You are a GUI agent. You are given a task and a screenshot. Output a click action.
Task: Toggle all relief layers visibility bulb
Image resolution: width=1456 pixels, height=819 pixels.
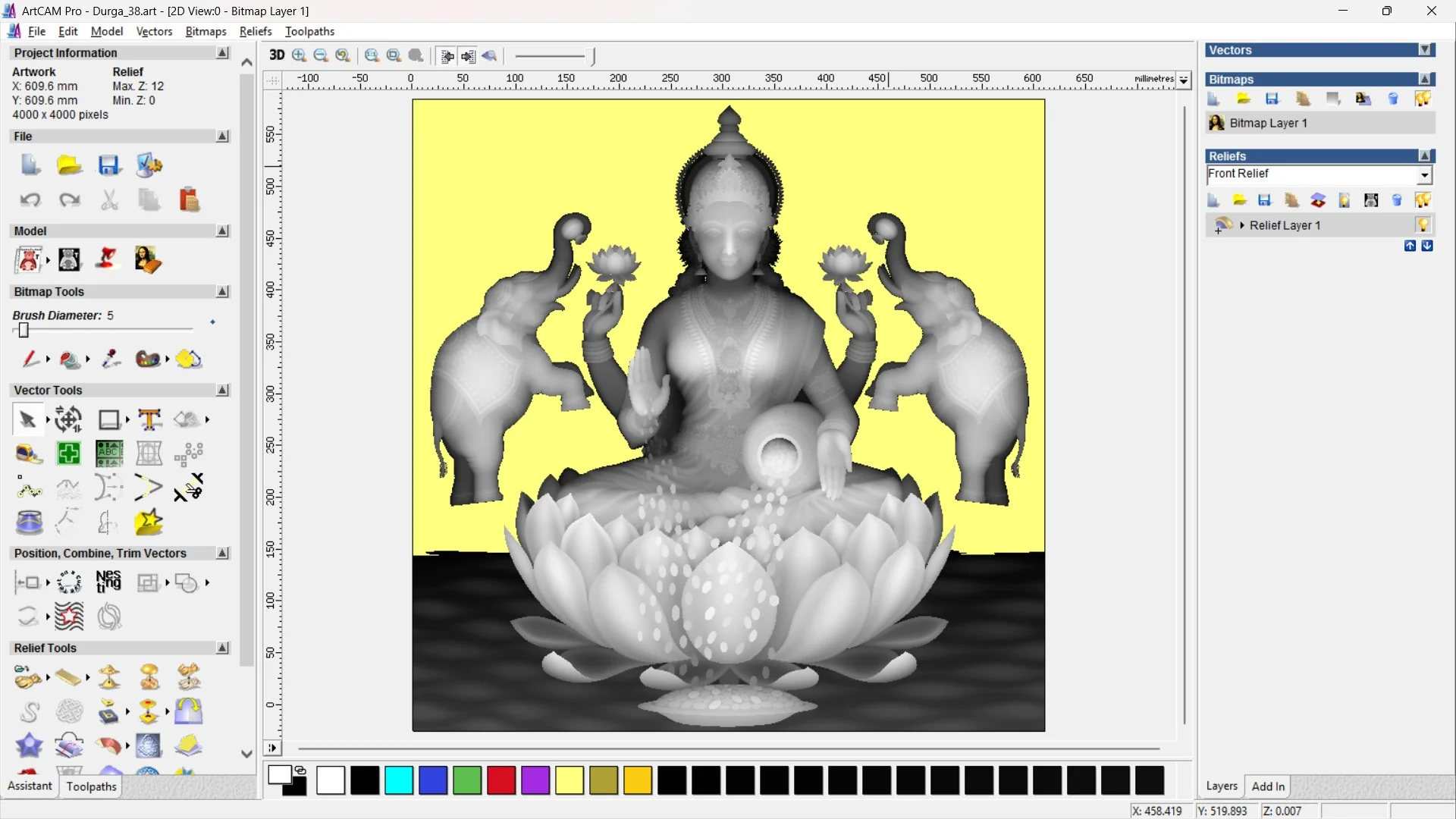click(x=1423, y=199)
